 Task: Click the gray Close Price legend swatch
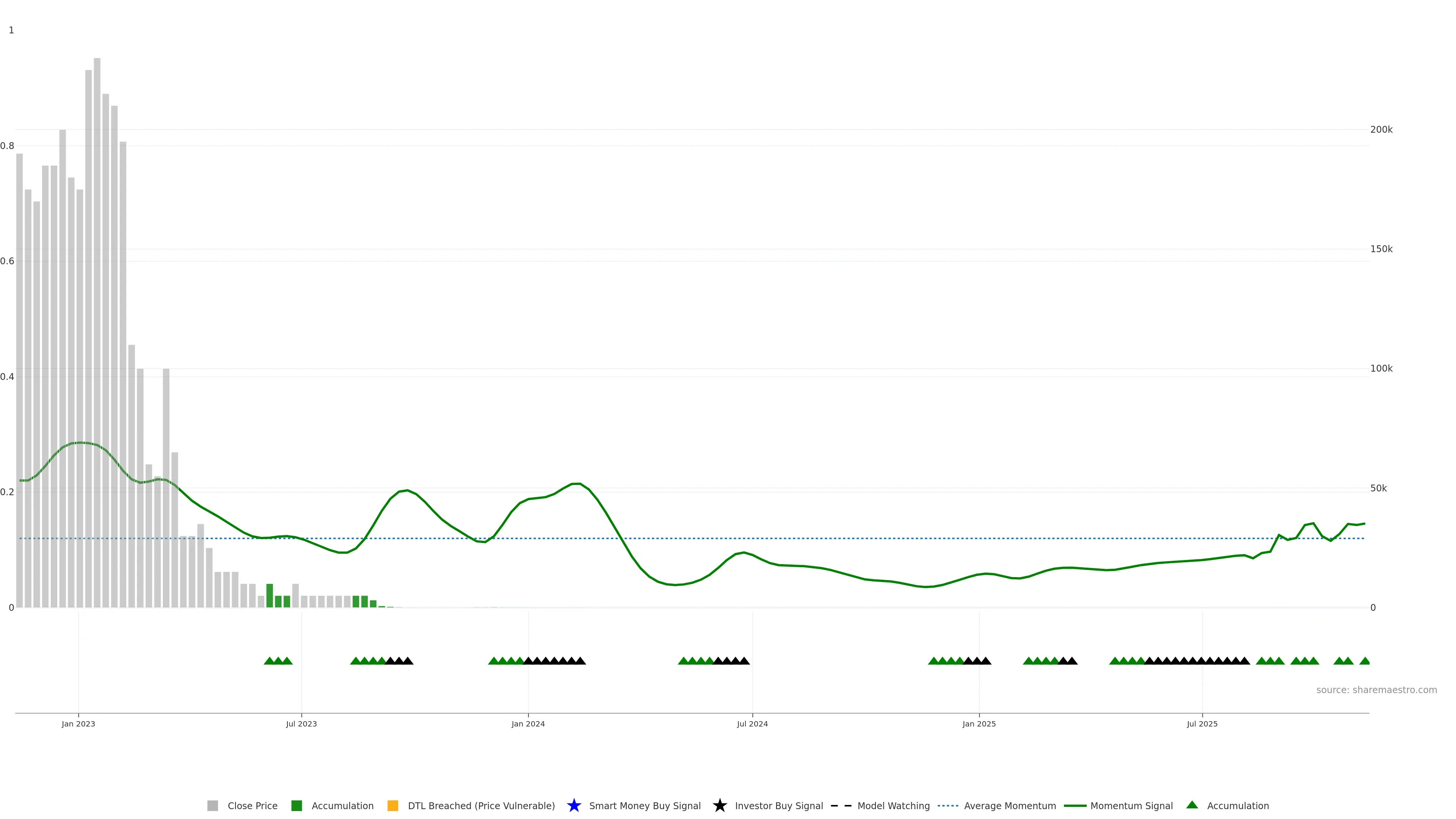(x=212, y=805)
